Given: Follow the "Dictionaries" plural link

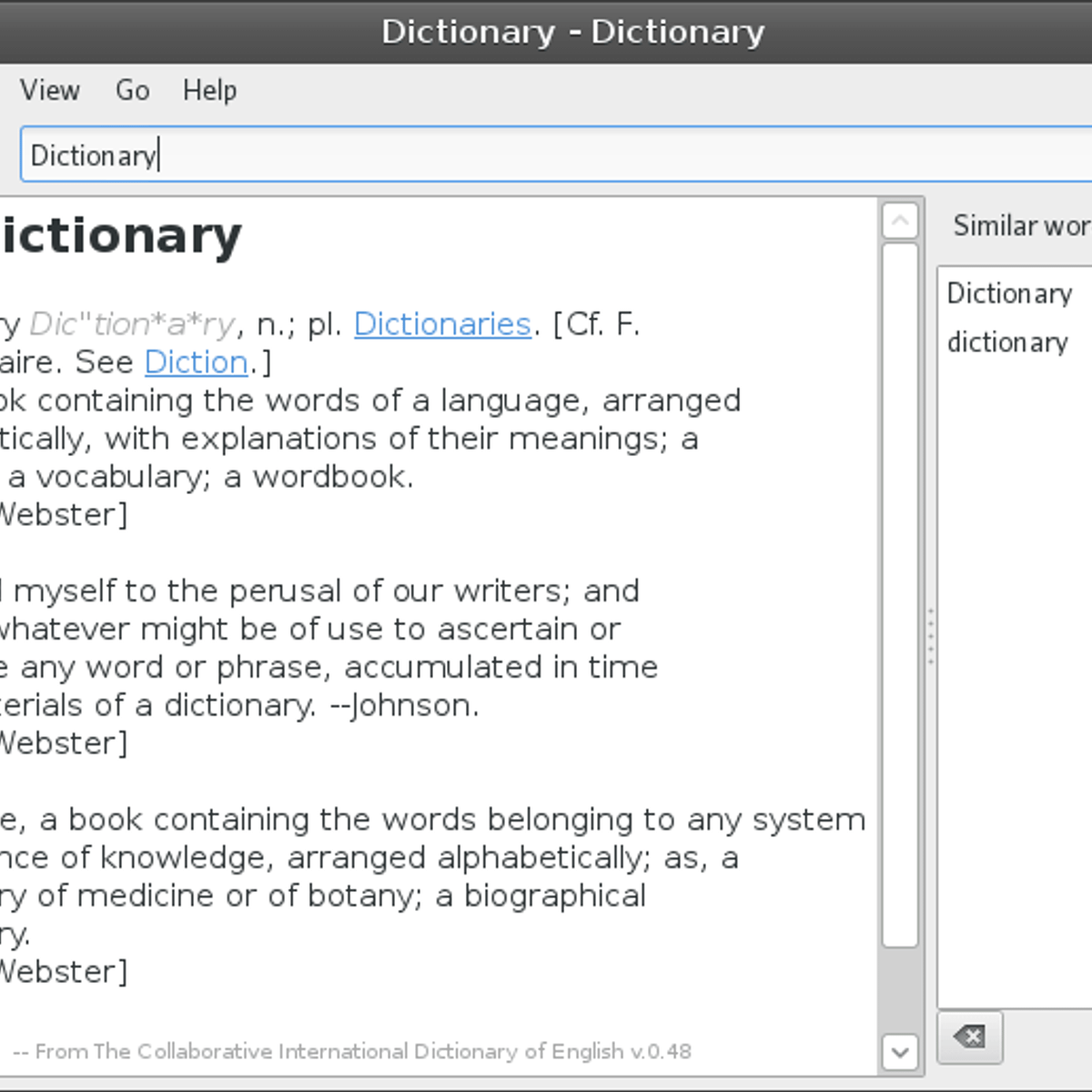Looking at the screenshot, I should pyautogui.click(x=442, y=324).
